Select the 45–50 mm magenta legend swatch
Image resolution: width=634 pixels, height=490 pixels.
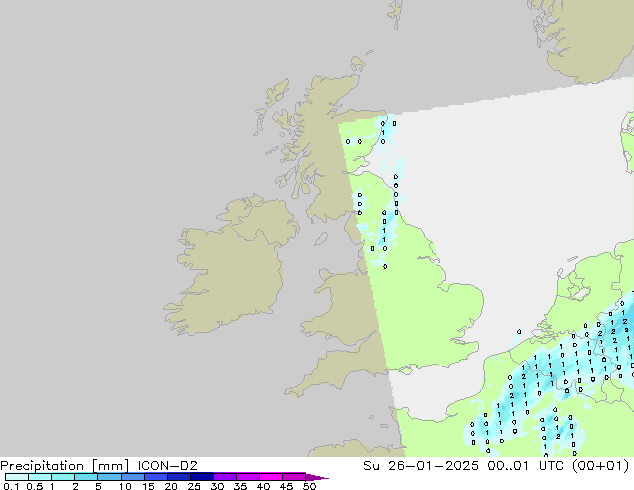click(x=294, y=477)
